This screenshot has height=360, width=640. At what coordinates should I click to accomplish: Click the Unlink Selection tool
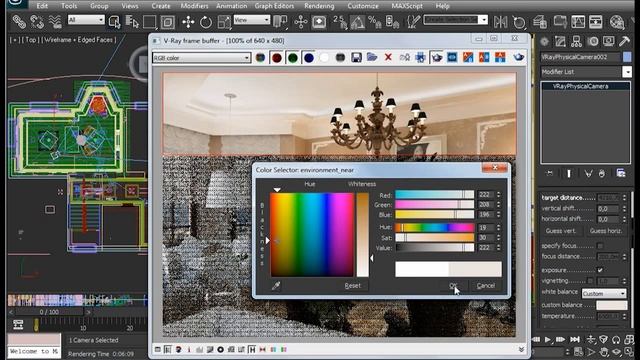click(x=37, y=21)
